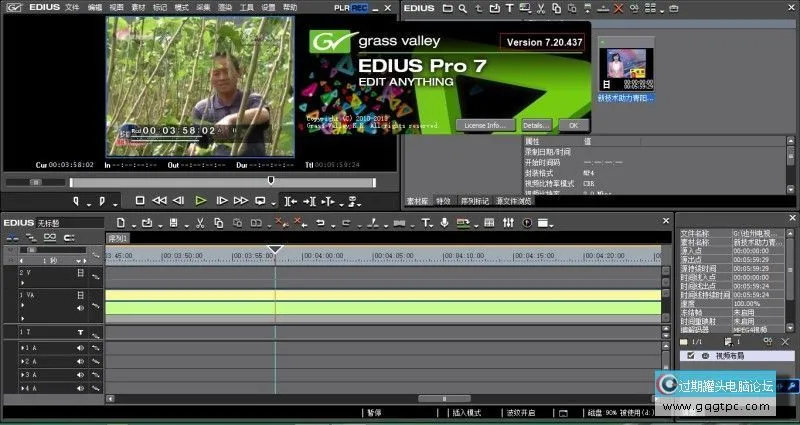
Task: Click the player position slider handle
Action: coord(271,180)
